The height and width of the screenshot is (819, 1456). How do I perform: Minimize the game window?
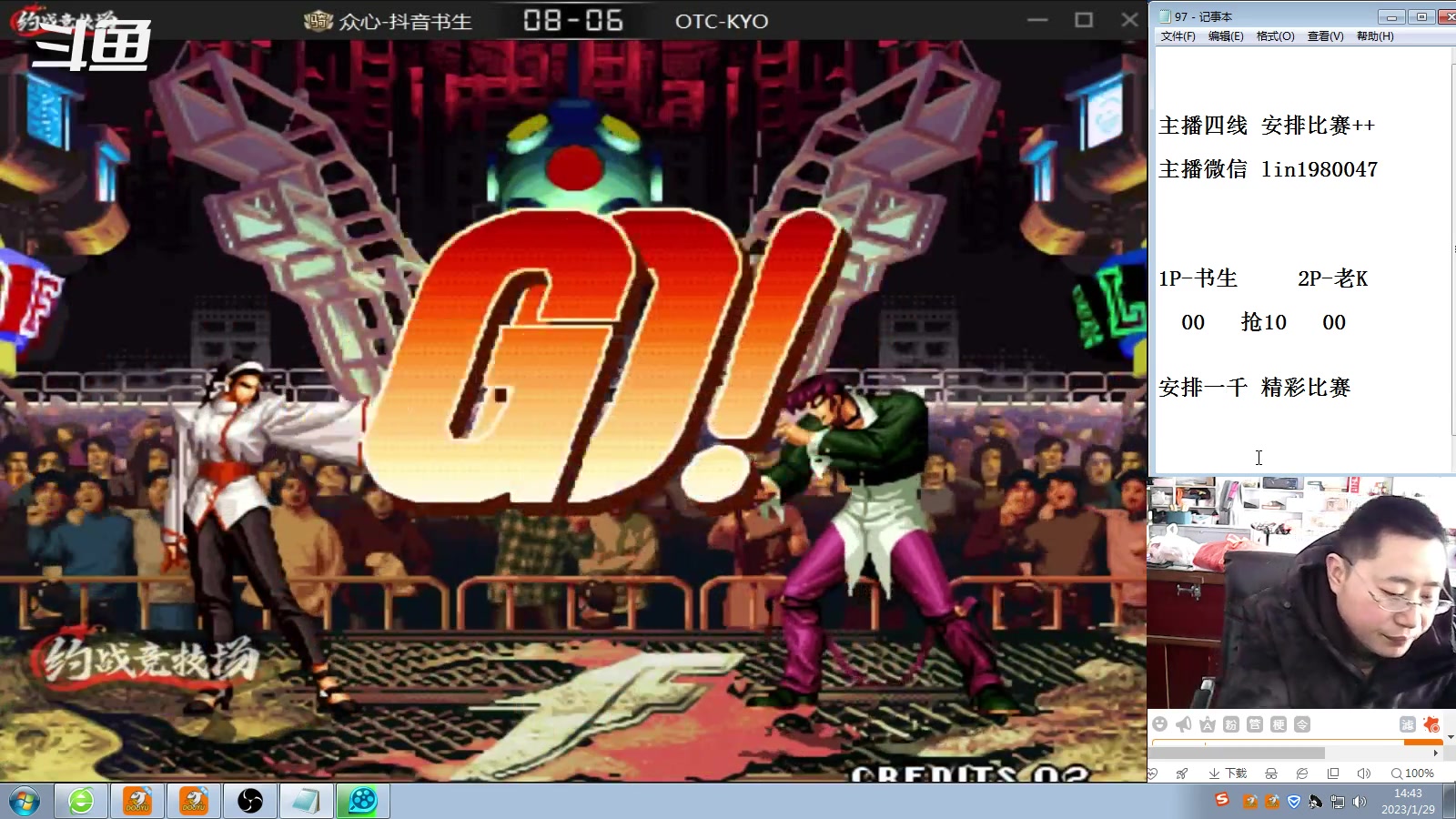(1037, 19)
